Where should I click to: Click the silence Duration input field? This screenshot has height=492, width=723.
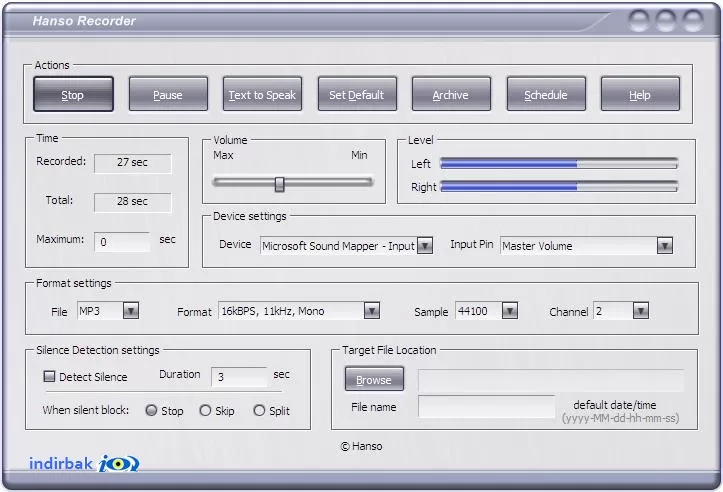point(239,376)
